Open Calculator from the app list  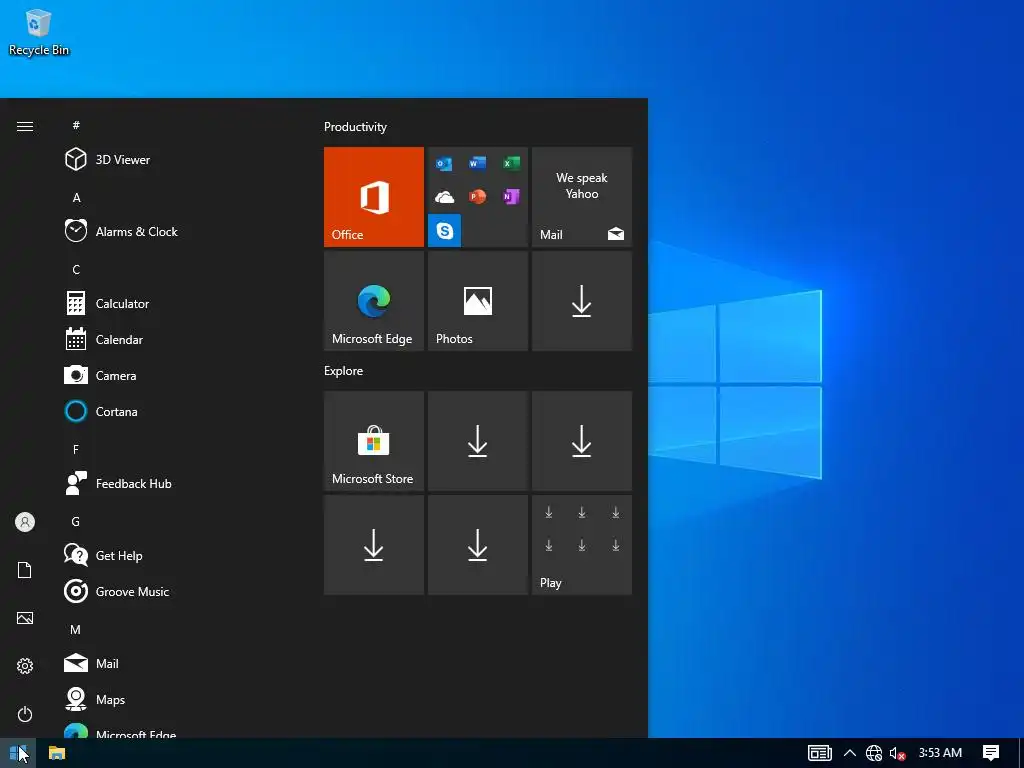click(x=176, y=303)
